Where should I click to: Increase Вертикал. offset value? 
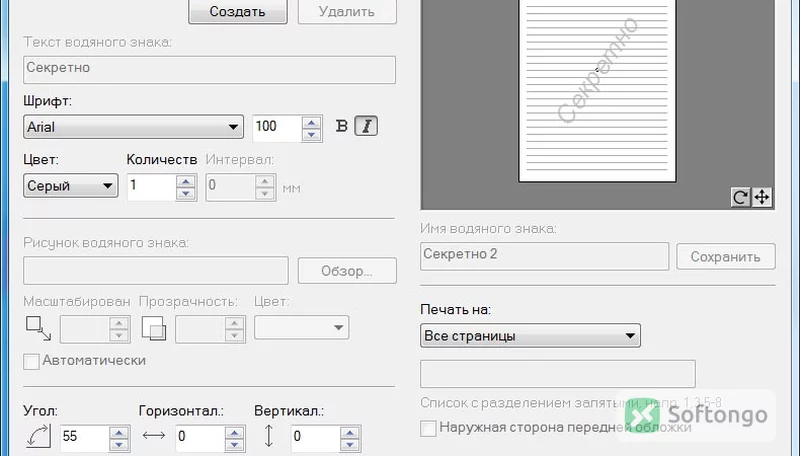point(349,433)
